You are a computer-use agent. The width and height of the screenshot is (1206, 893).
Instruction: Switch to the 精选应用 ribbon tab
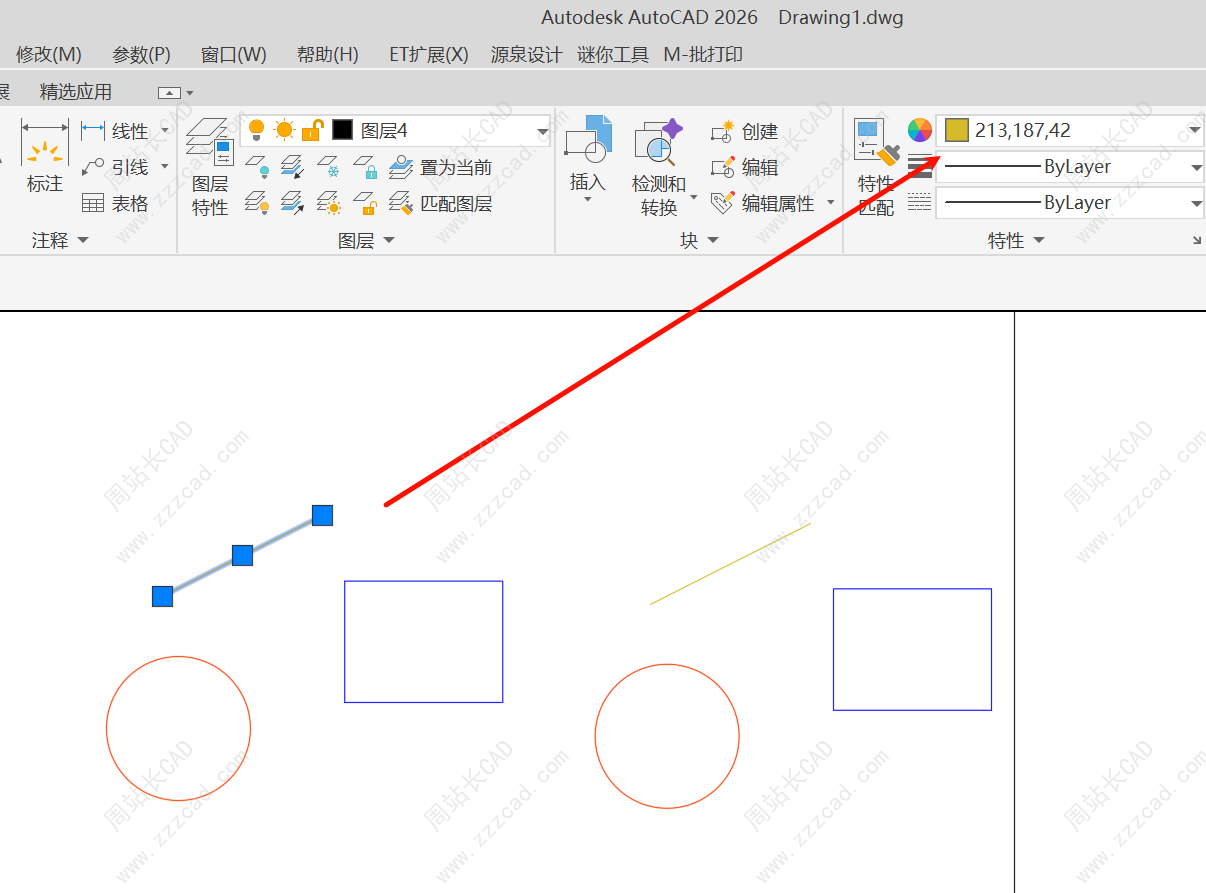[x=76, y=92]
